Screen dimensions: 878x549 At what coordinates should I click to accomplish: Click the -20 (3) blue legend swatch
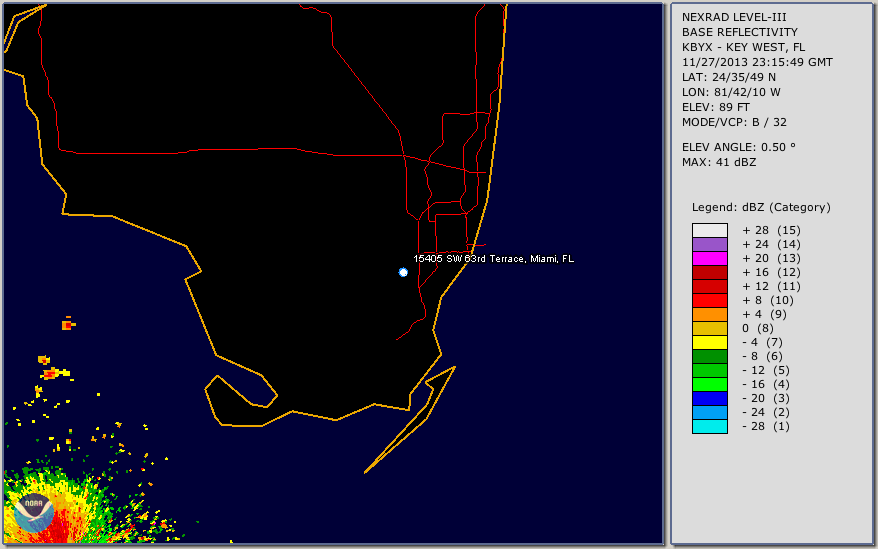[x=709, y=398]
